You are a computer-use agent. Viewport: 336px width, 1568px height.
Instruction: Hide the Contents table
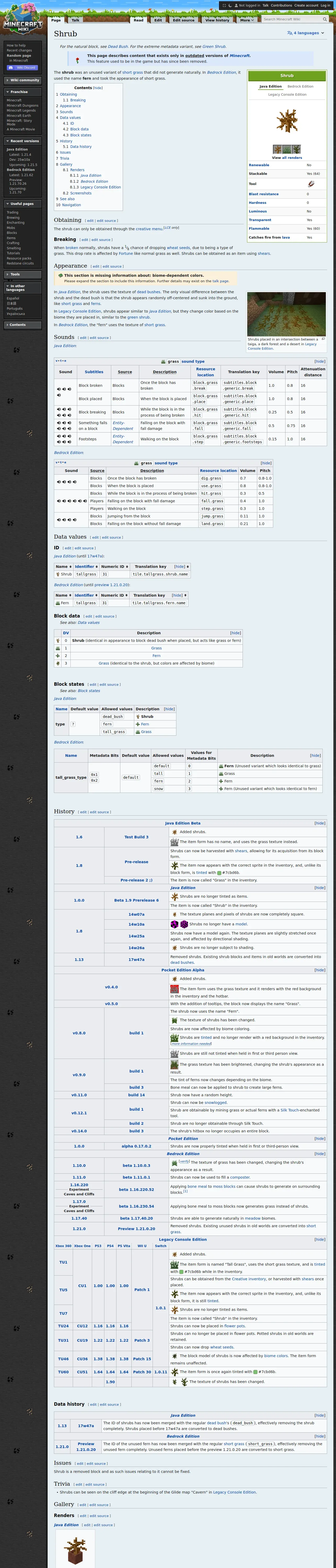[x=98, y=88]
